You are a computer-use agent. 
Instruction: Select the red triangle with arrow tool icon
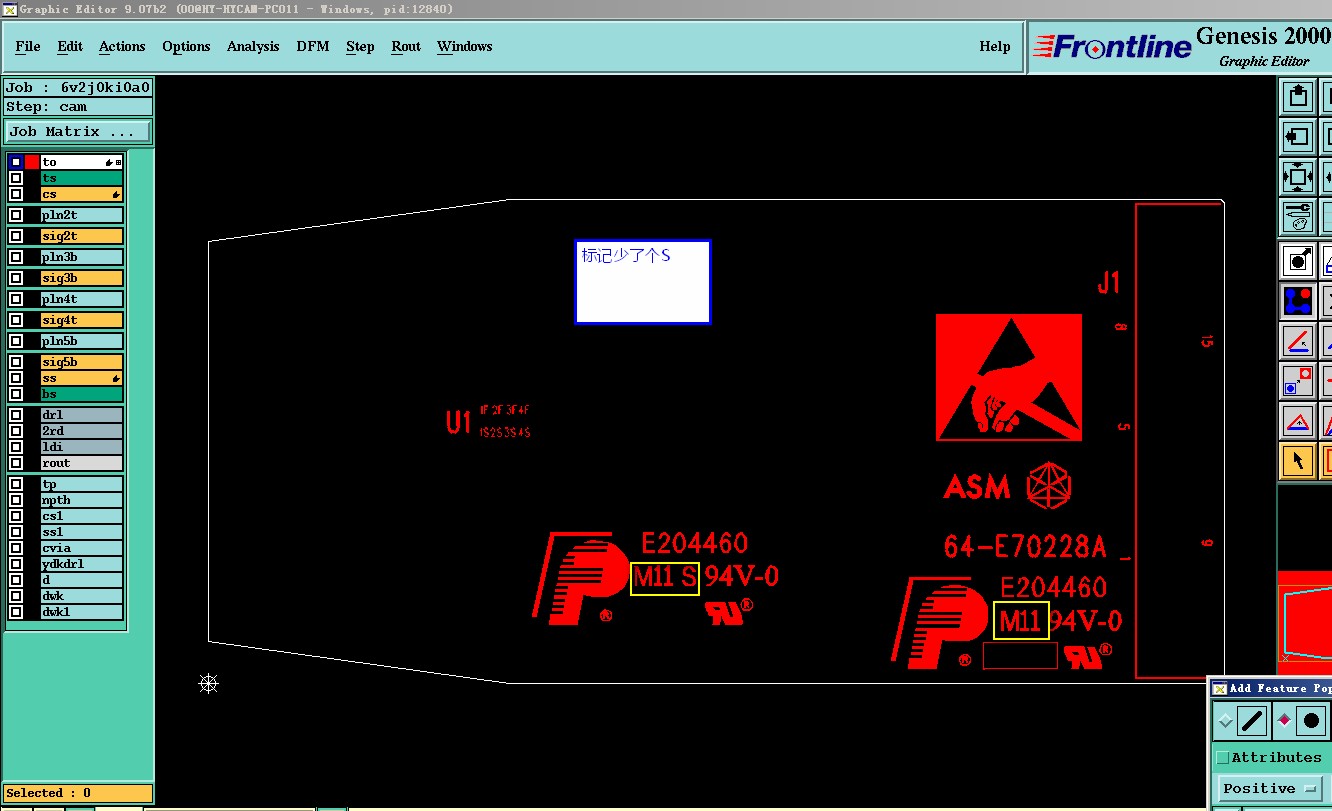pyautogui.click(x=1298, y=421)
